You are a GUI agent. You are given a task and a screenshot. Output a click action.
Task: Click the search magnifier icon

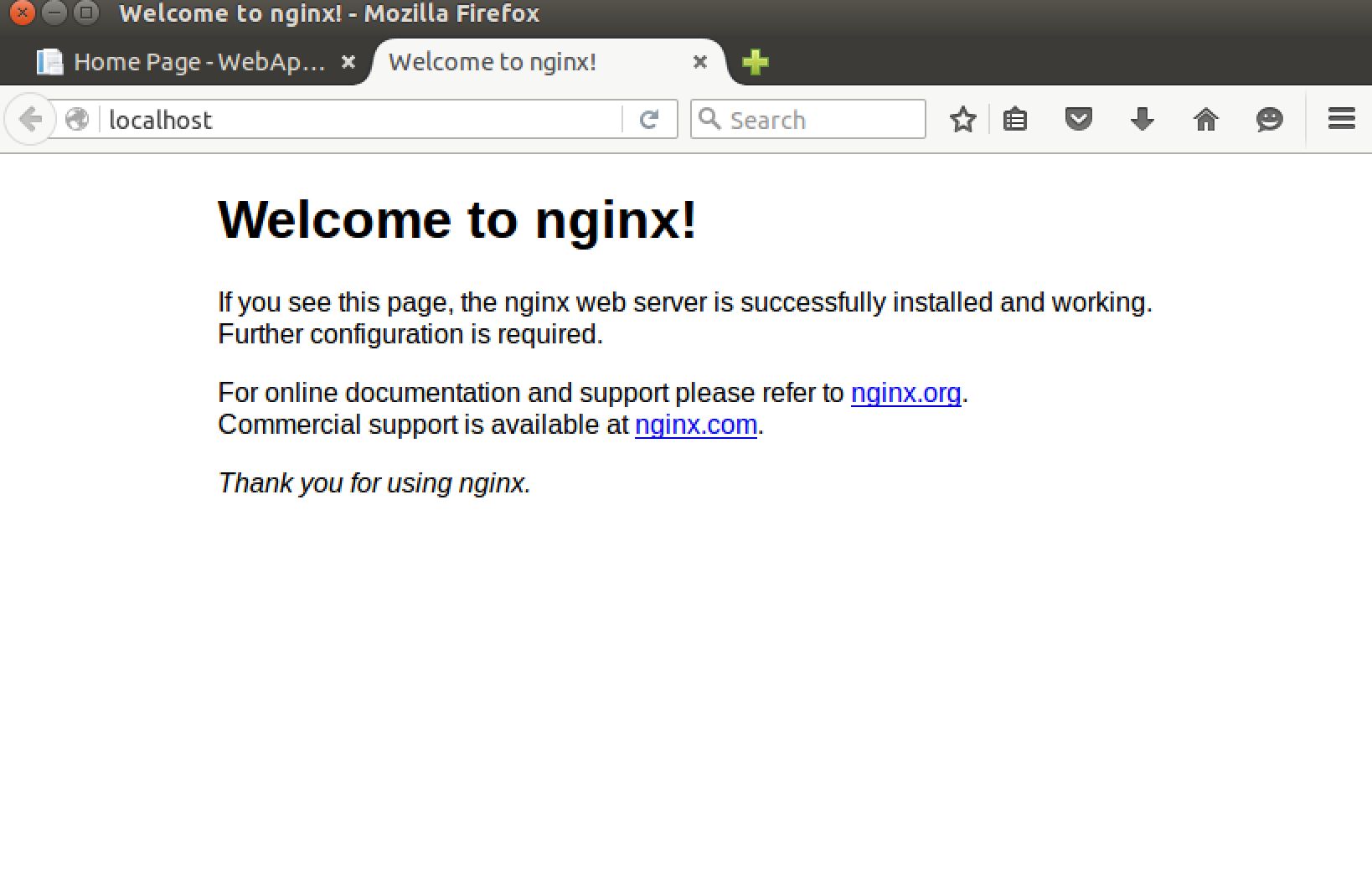tap(709, 119)
